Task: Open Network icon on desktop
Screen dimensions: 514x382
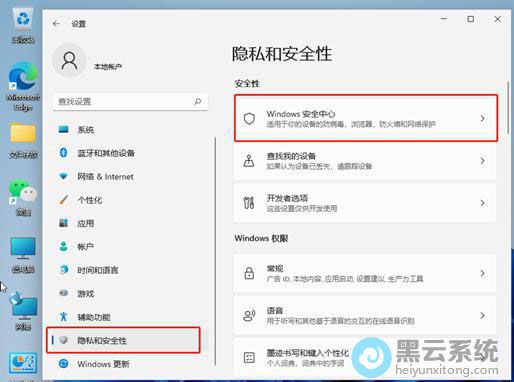Action: tap(23, 311)
